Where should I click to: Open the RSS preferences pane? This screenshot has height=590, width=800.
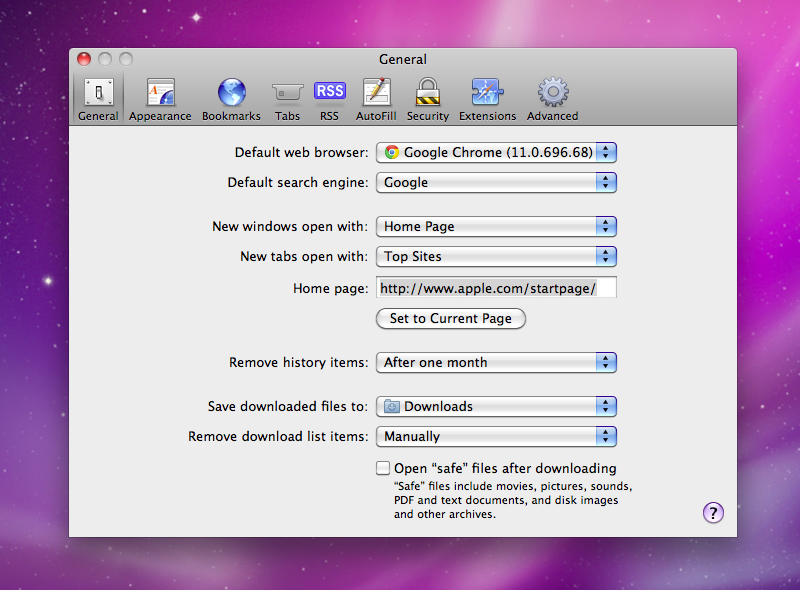[x=330, y=100]
